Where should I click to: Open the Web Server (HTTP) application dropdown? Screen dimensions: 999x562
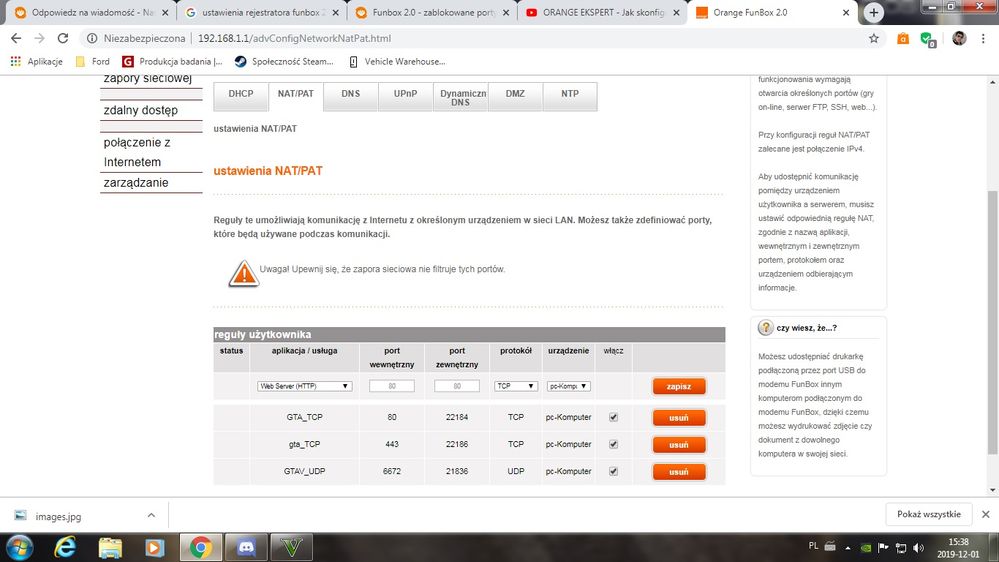304,386
